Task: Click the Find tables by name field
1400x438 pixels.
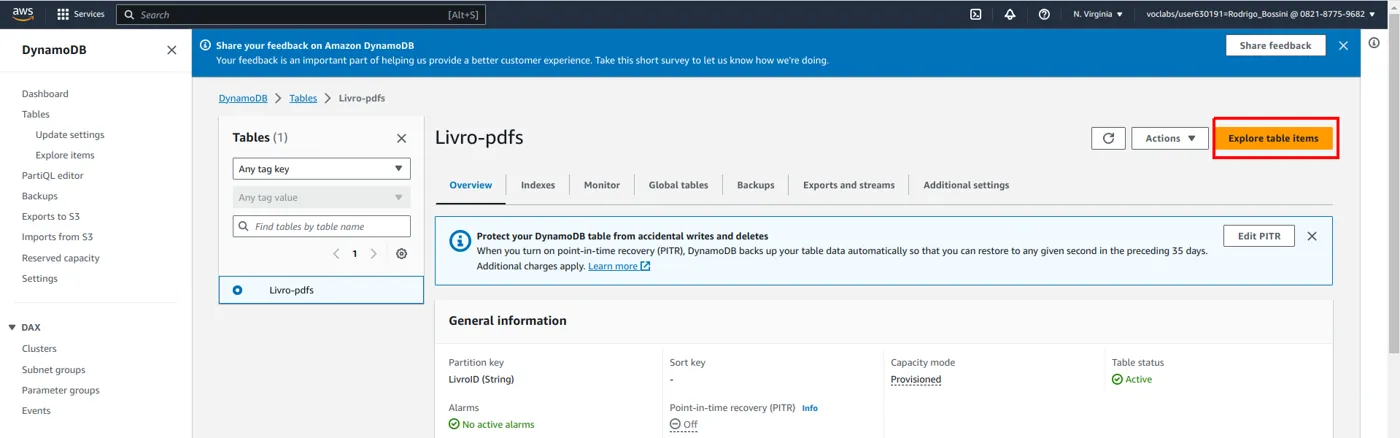Action: (321, 227)
